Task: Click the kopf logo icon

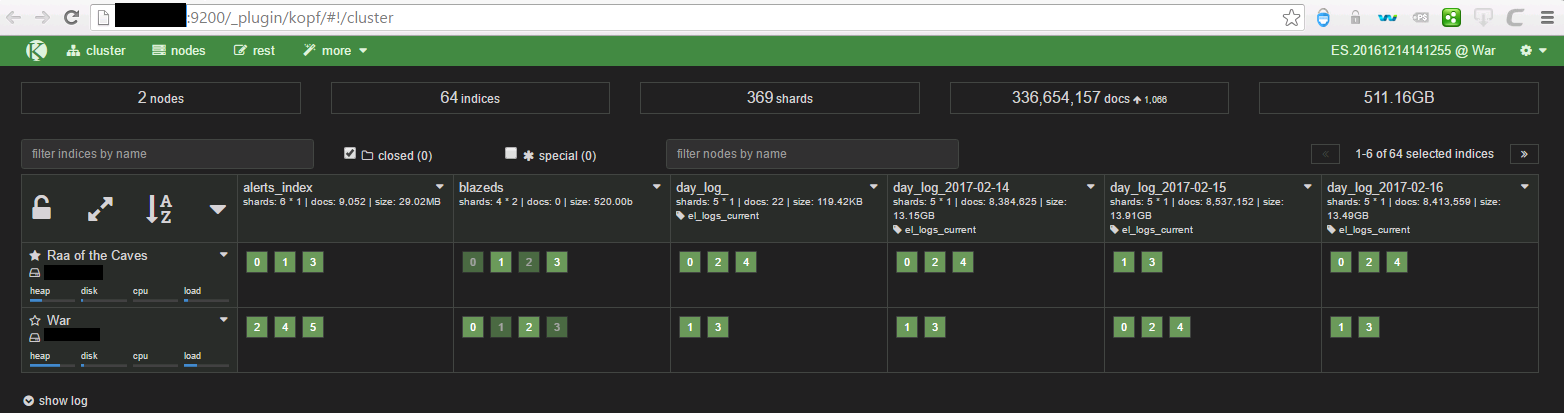Action: (37, 50)
